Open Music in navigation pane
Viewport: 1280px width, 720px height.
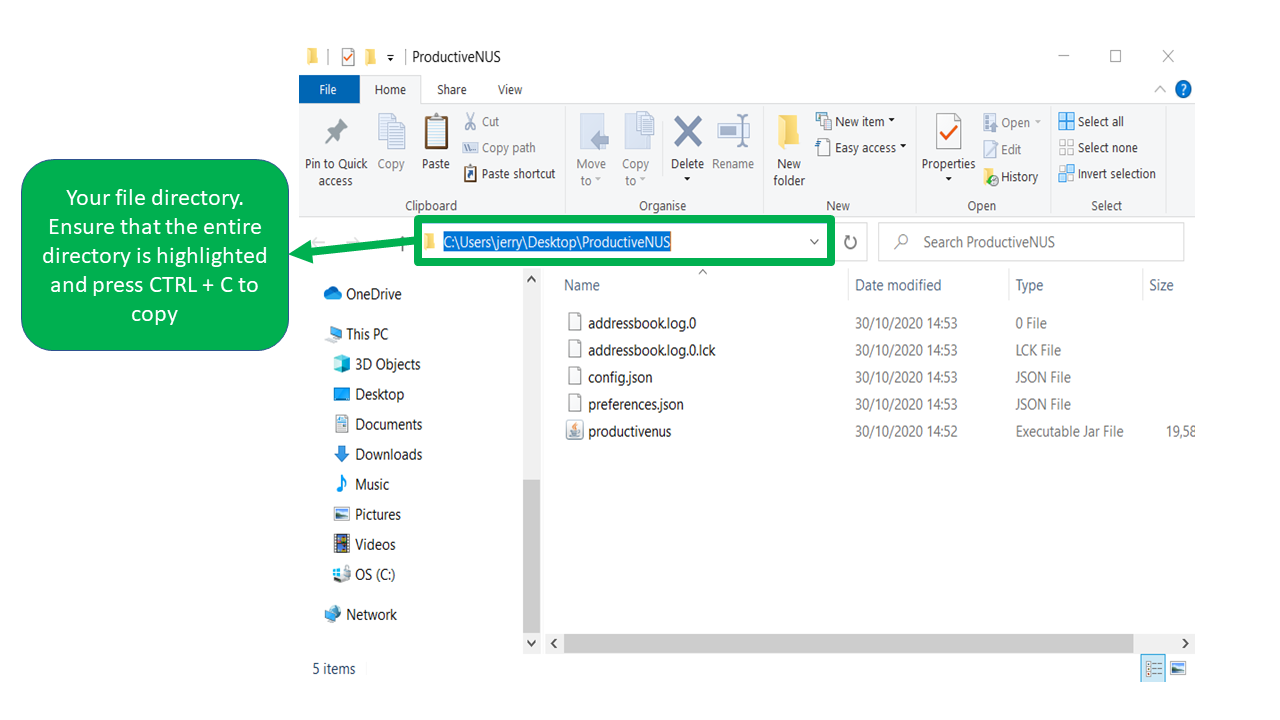point(362,484)
